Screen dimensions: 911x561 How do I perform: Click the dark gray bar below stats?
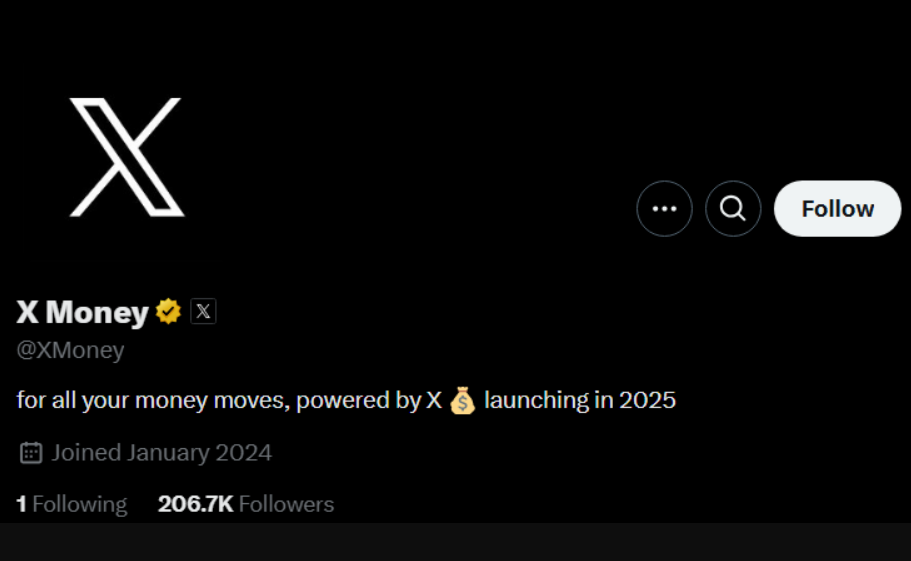456,542
